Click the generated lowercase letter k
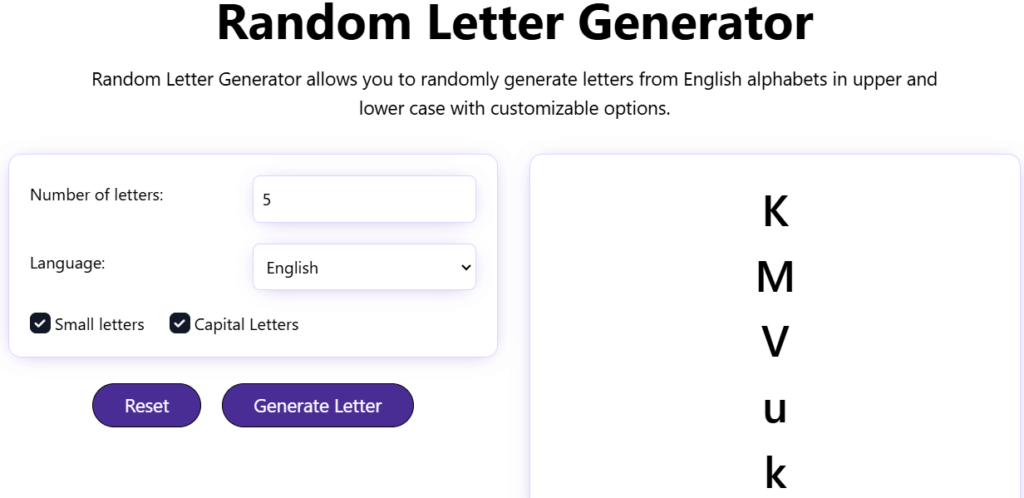1024x498 pixels. point(775,472)
